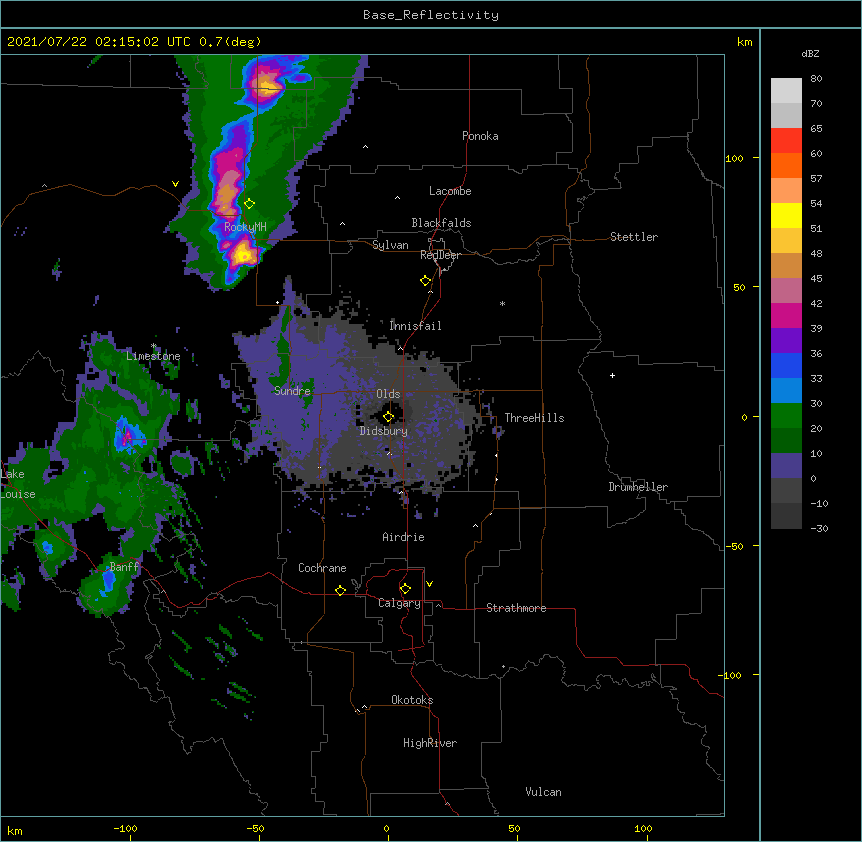Click the RedDeer city label

click(x=440, y=255)
